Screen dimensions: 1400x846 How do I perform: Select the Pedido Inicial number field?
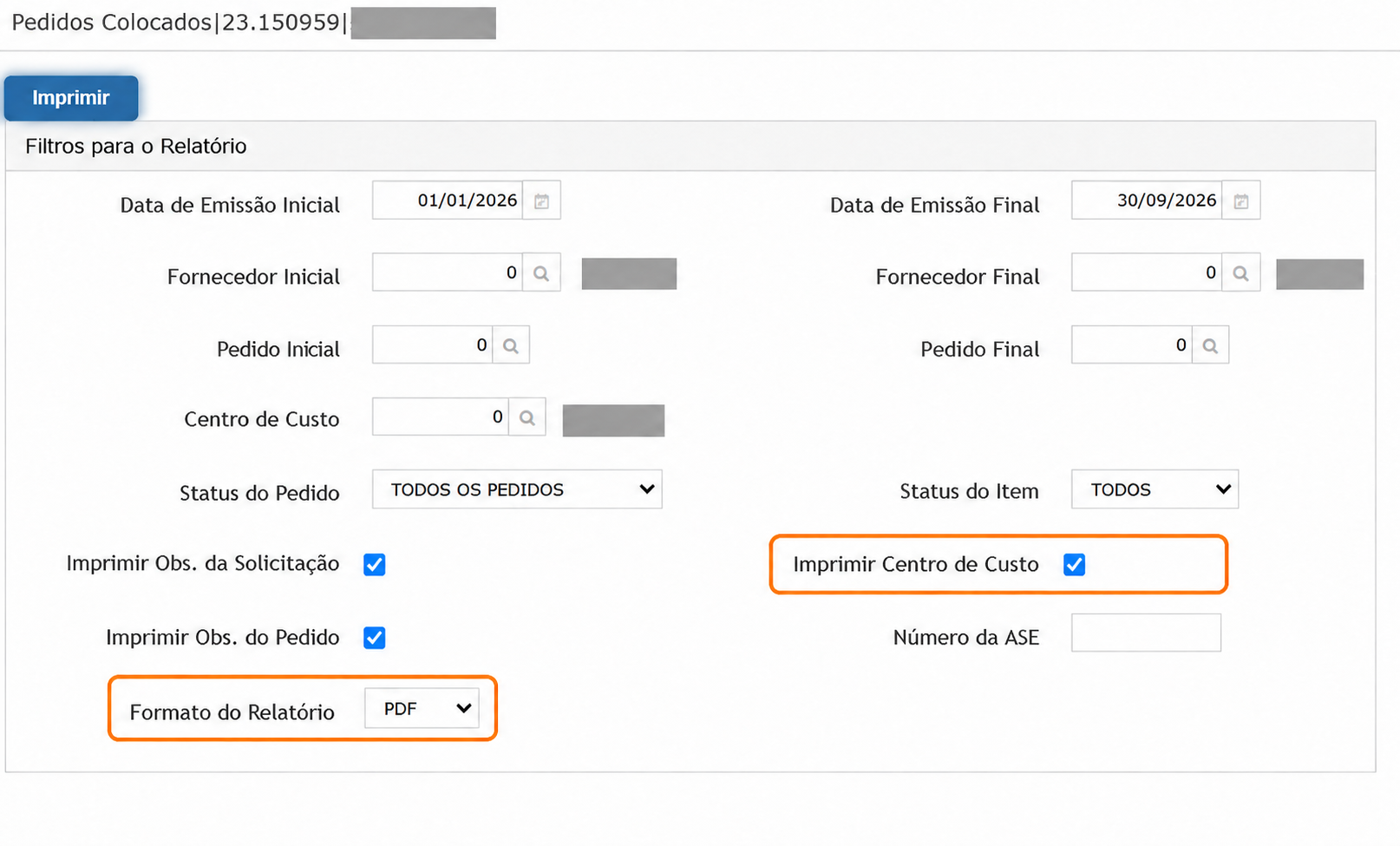tap(433, 345)
